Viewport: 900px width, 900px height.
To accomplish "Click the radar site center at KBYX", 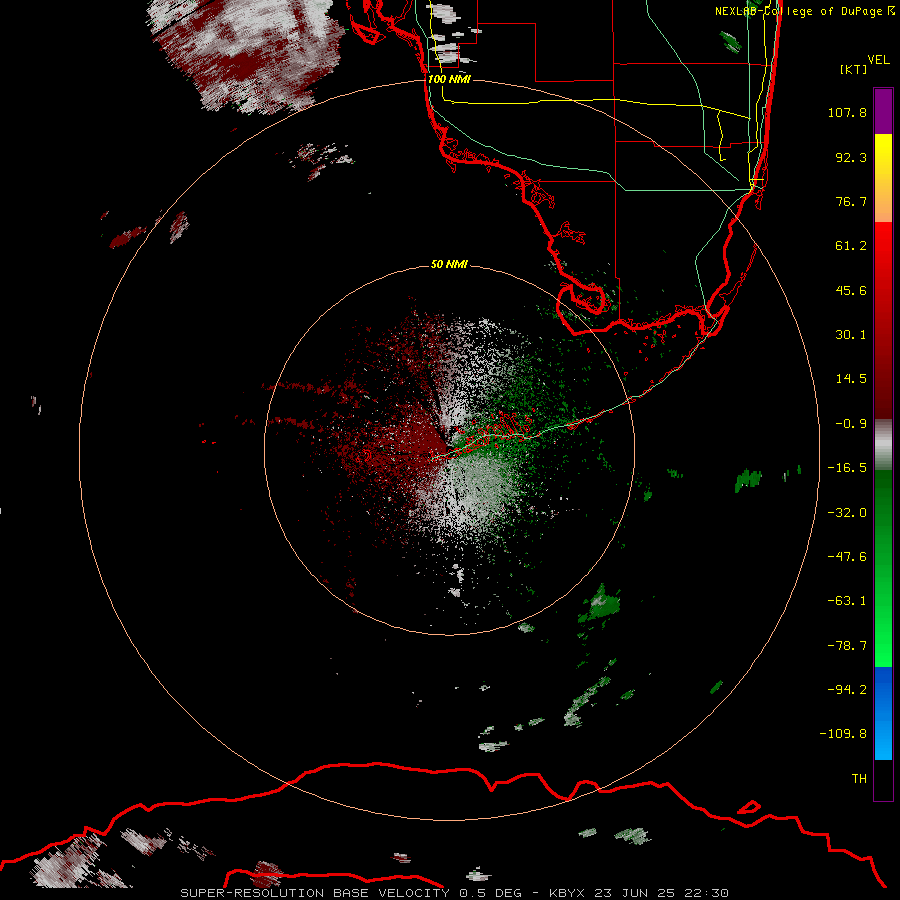I will click(449, 451).
